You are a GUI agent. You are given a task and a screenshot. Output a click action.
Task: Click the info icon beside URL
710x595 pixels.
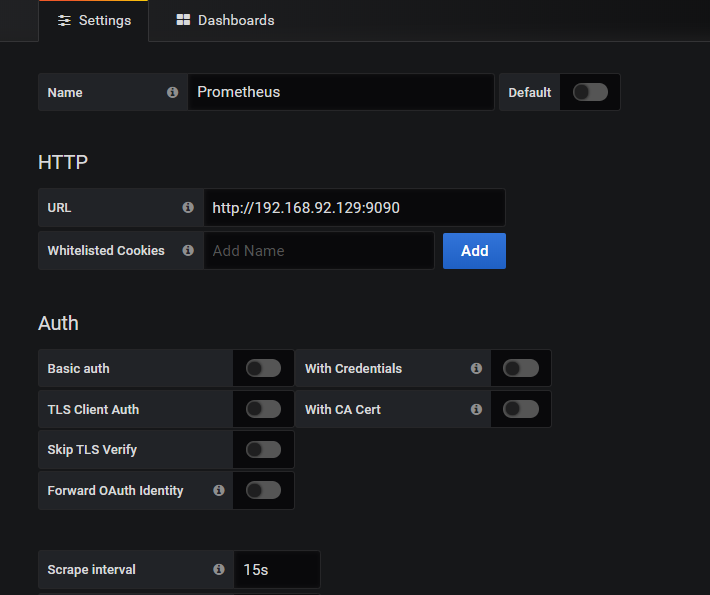tap(188, 208)
